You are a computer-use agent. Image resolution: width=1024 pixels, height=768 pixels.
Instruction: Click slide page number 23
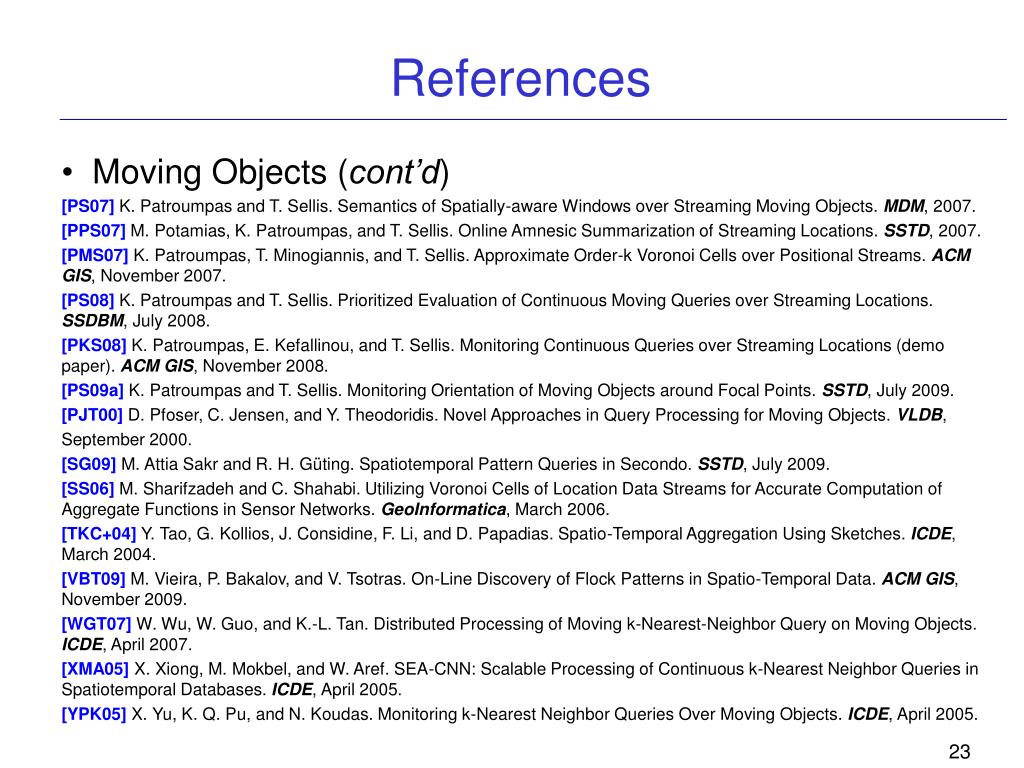[x=959, y=752]
